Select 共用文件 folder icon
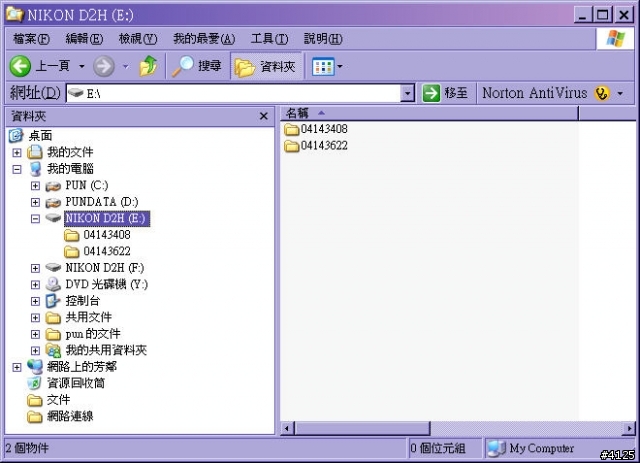Image resolution: width=640 pixels, height=463 pixels. pyautogui.click(x=53, y=318)
